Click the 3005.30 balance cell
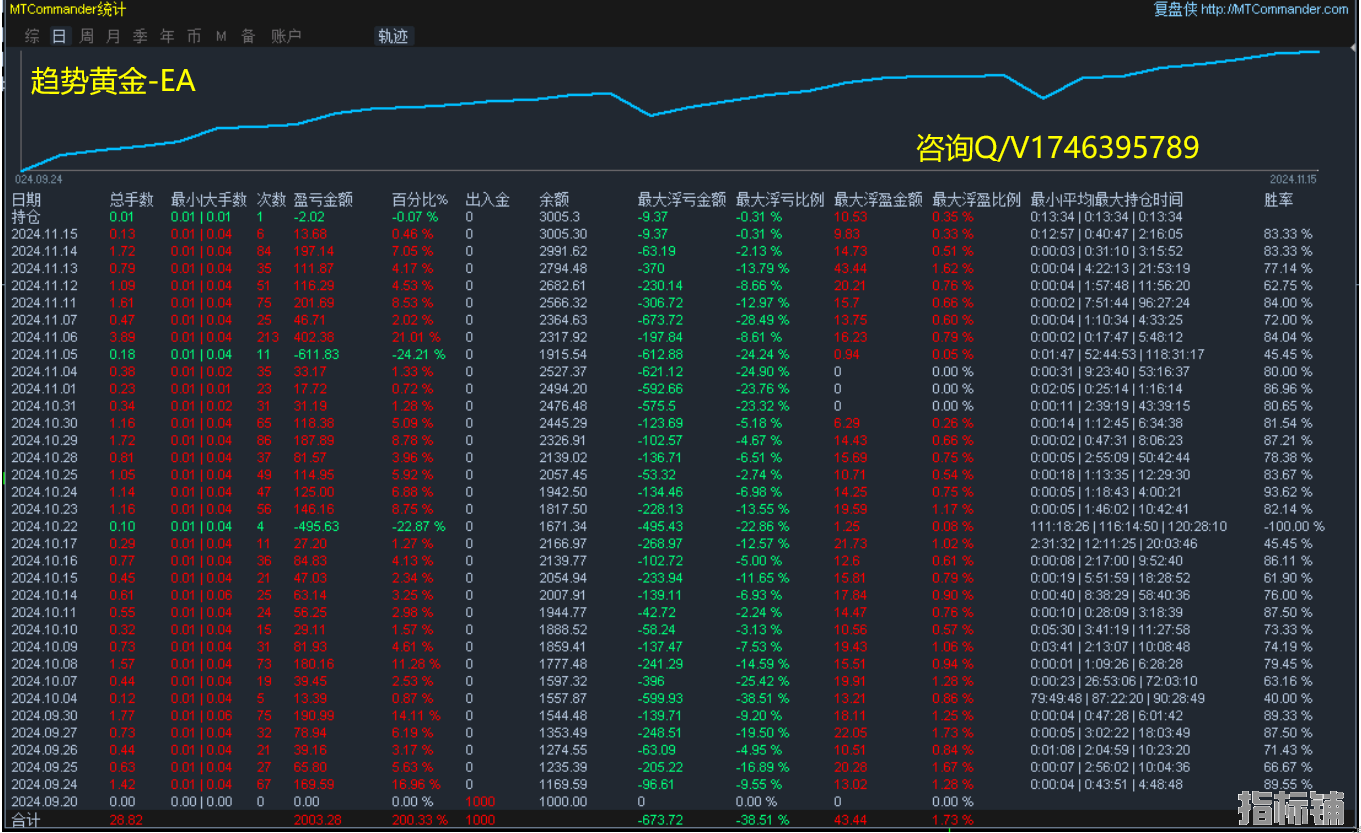The width and height of the screenshot is (1361, 833). pyautogui.click(x=563, y=234)
